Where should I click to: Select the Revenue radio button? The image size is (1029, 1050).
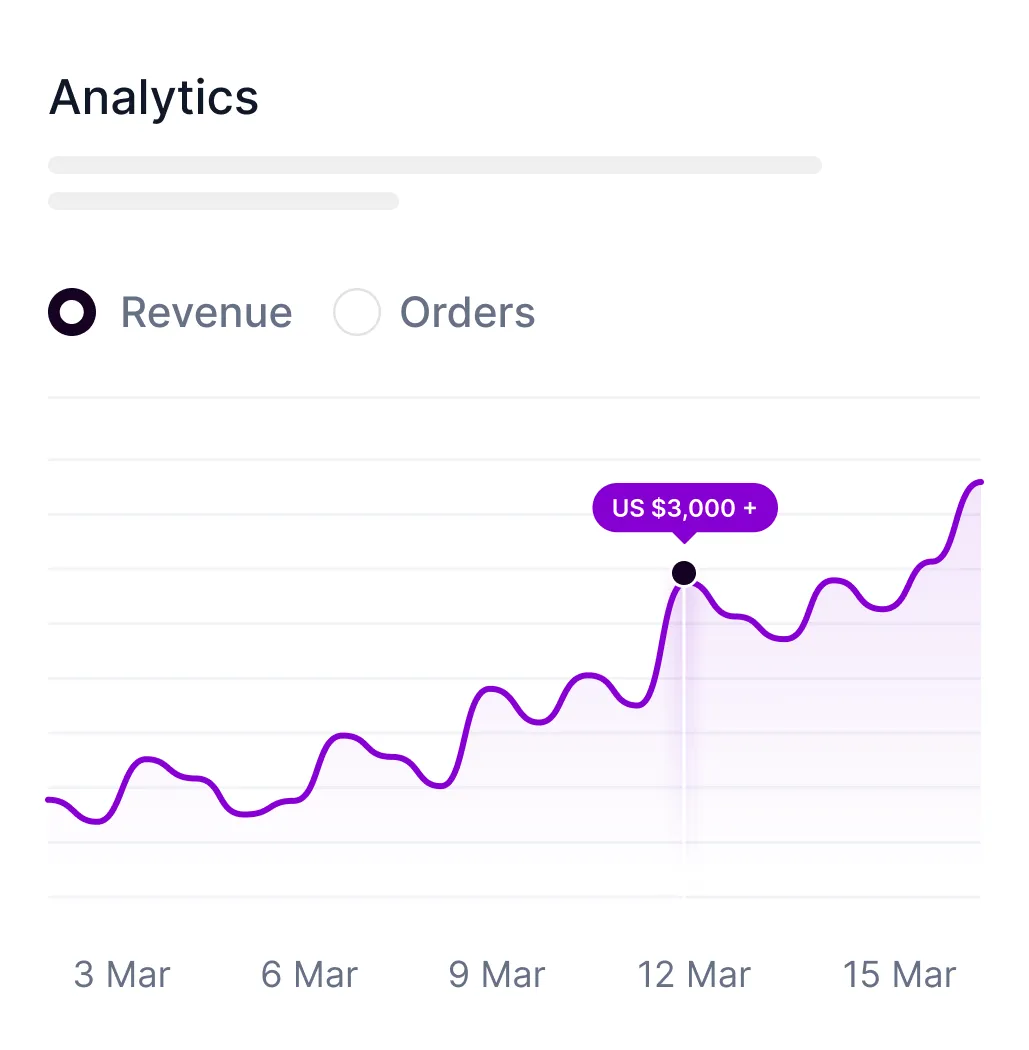point(72,312)
